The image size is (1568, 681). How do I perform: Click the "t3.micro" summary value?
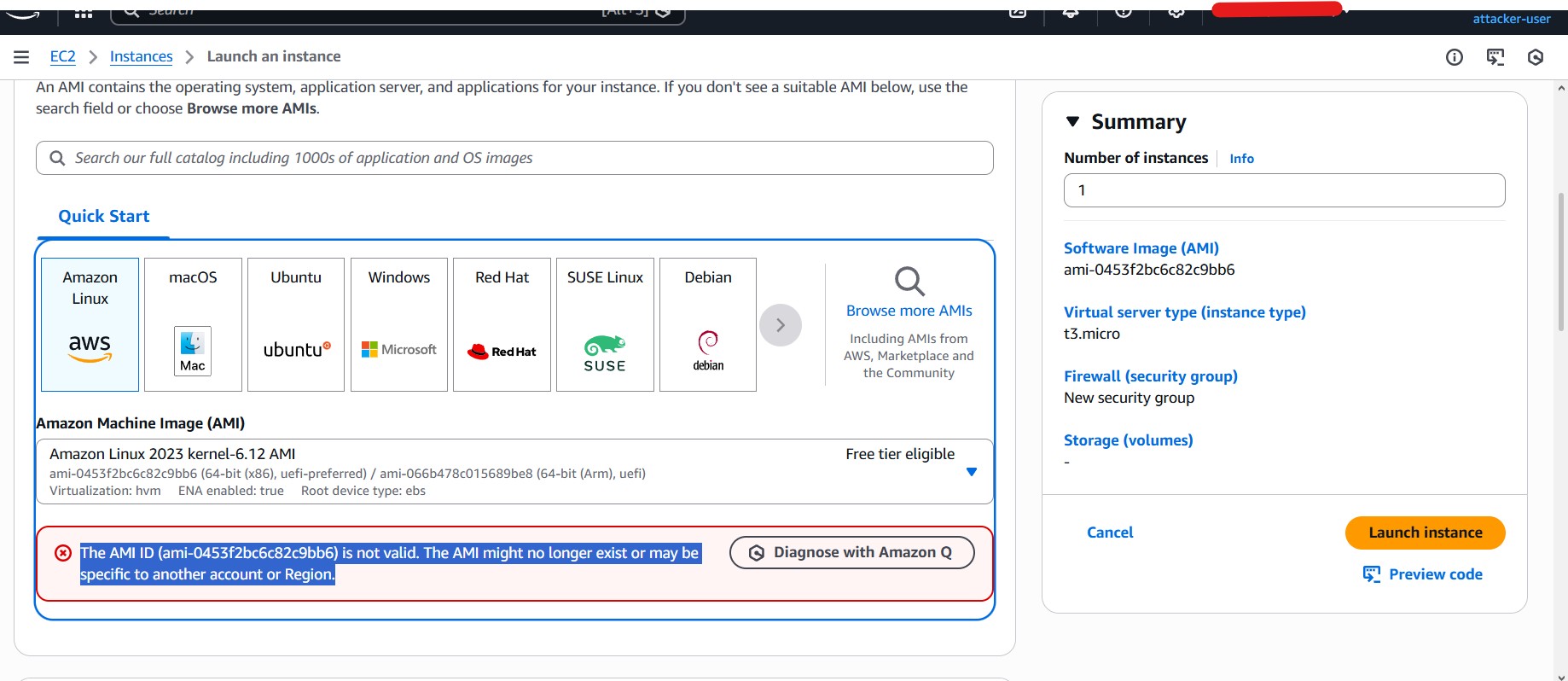pyautogui.click(x=1092, y=334)
